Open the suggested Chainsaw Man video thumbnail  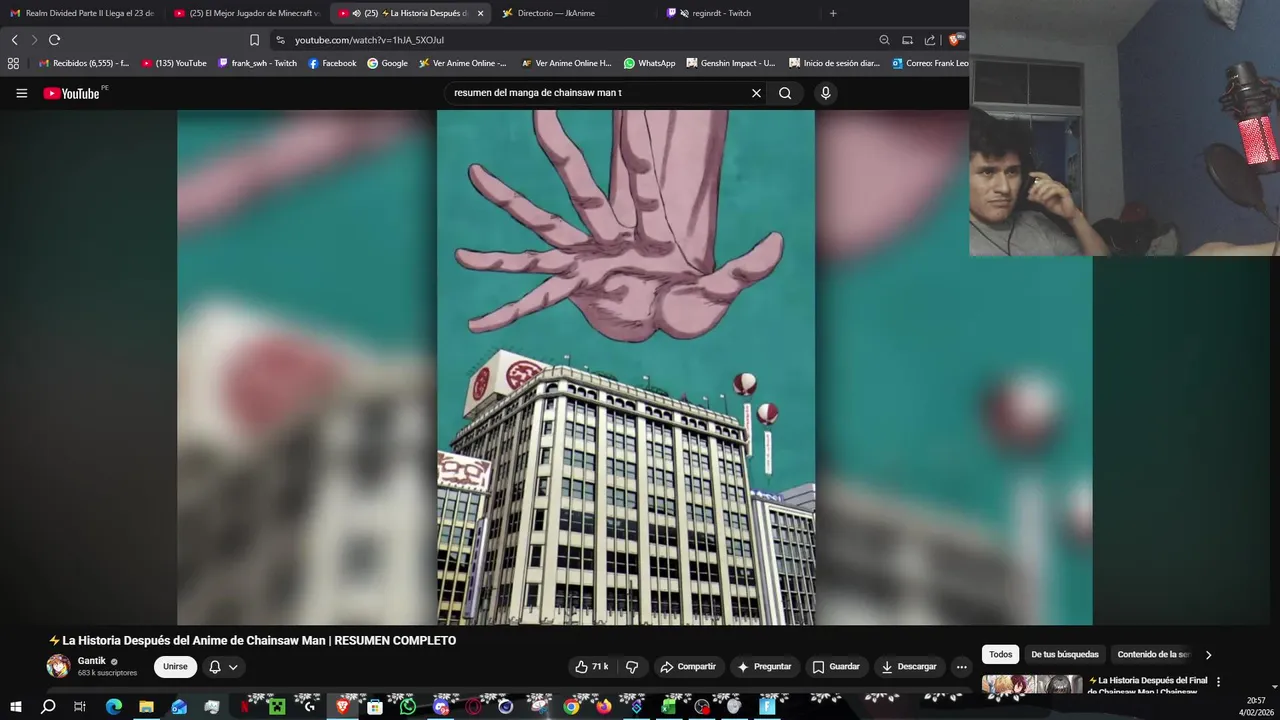click(x=1032, y=685)
